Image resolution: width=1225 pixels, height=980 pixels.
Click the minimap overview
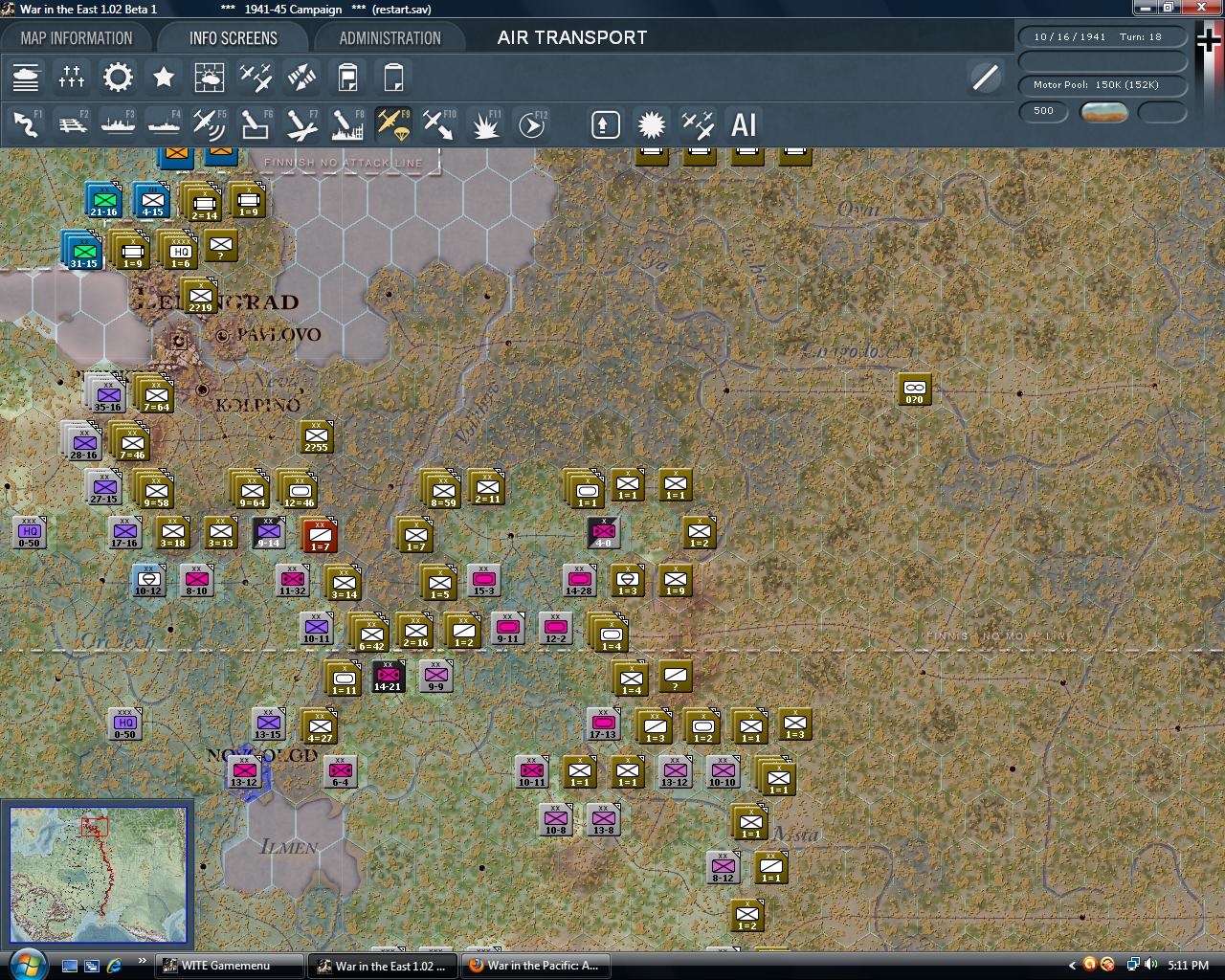point(98,875)
